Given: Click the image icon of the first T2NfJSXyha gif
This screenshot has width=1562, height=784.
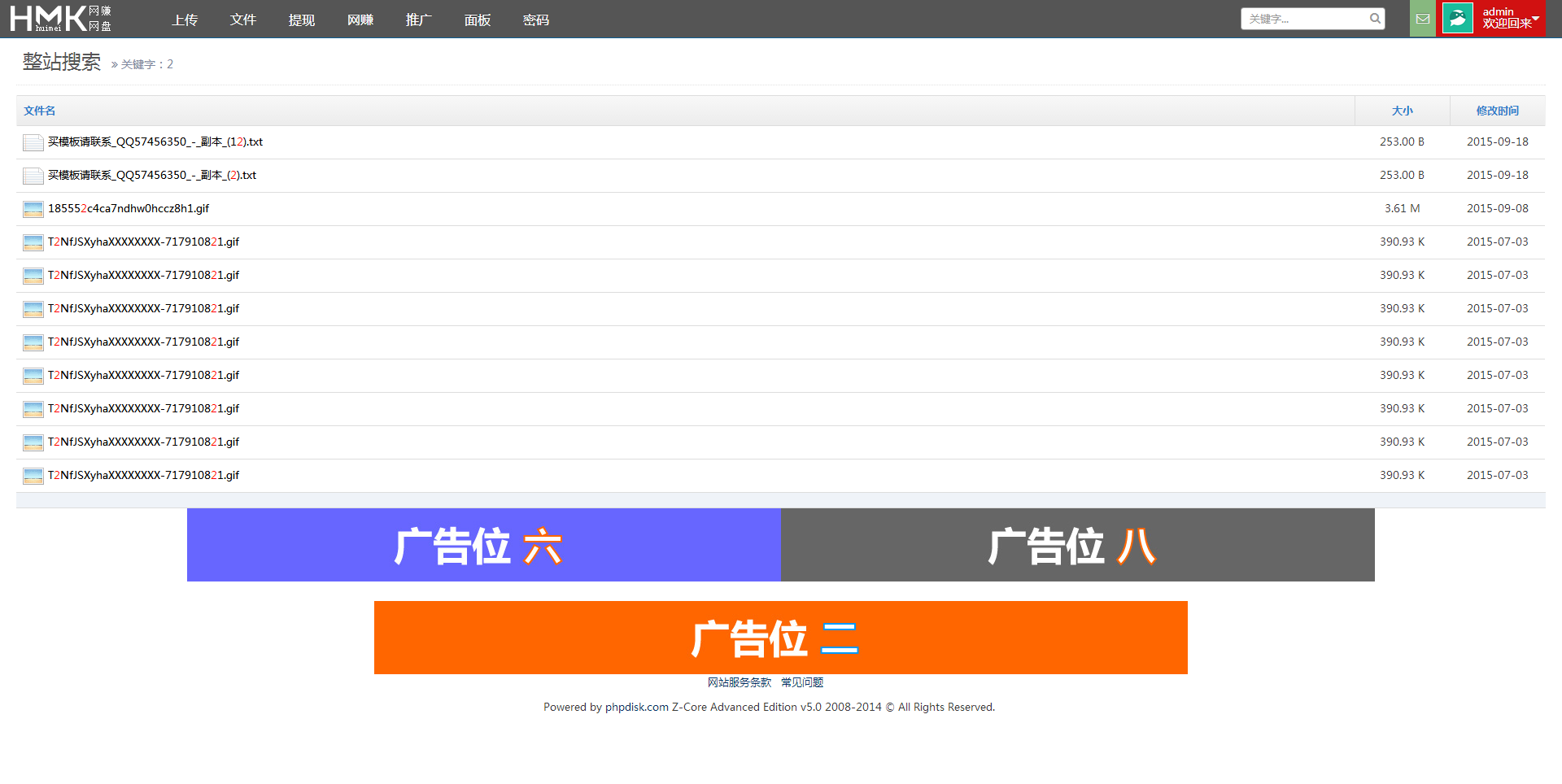Looking at the screenshot, I should pos(33,242).
